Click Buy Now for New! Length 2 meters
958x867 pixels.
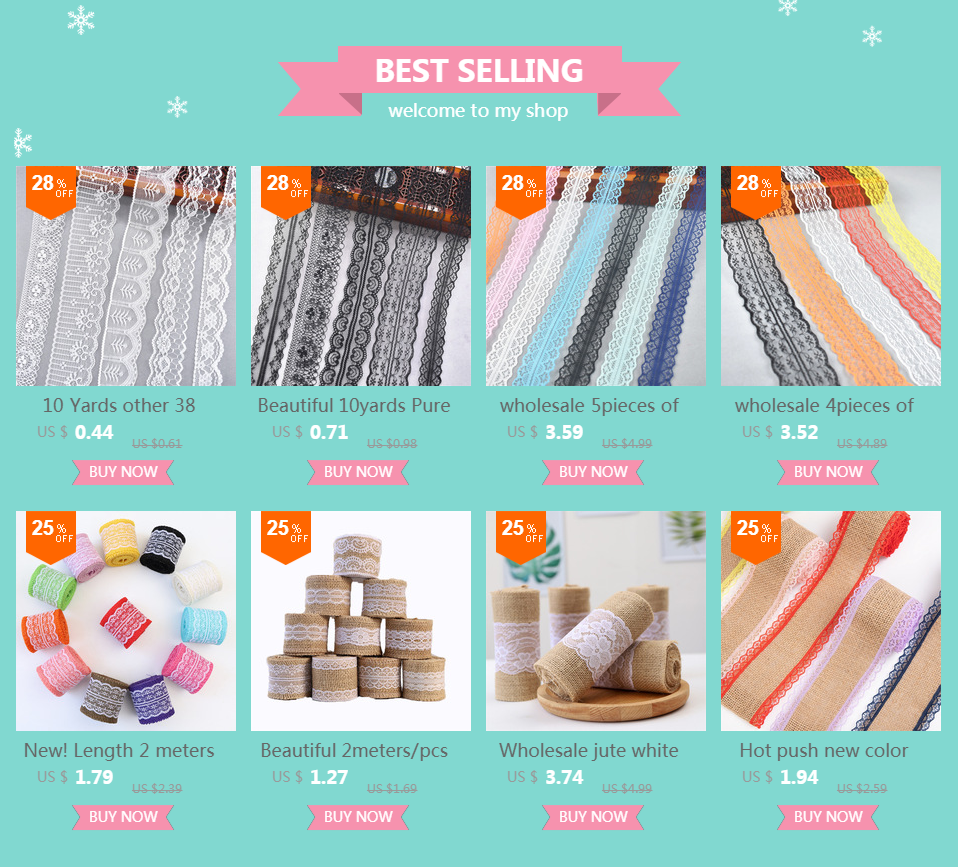[x=123, y=818]
